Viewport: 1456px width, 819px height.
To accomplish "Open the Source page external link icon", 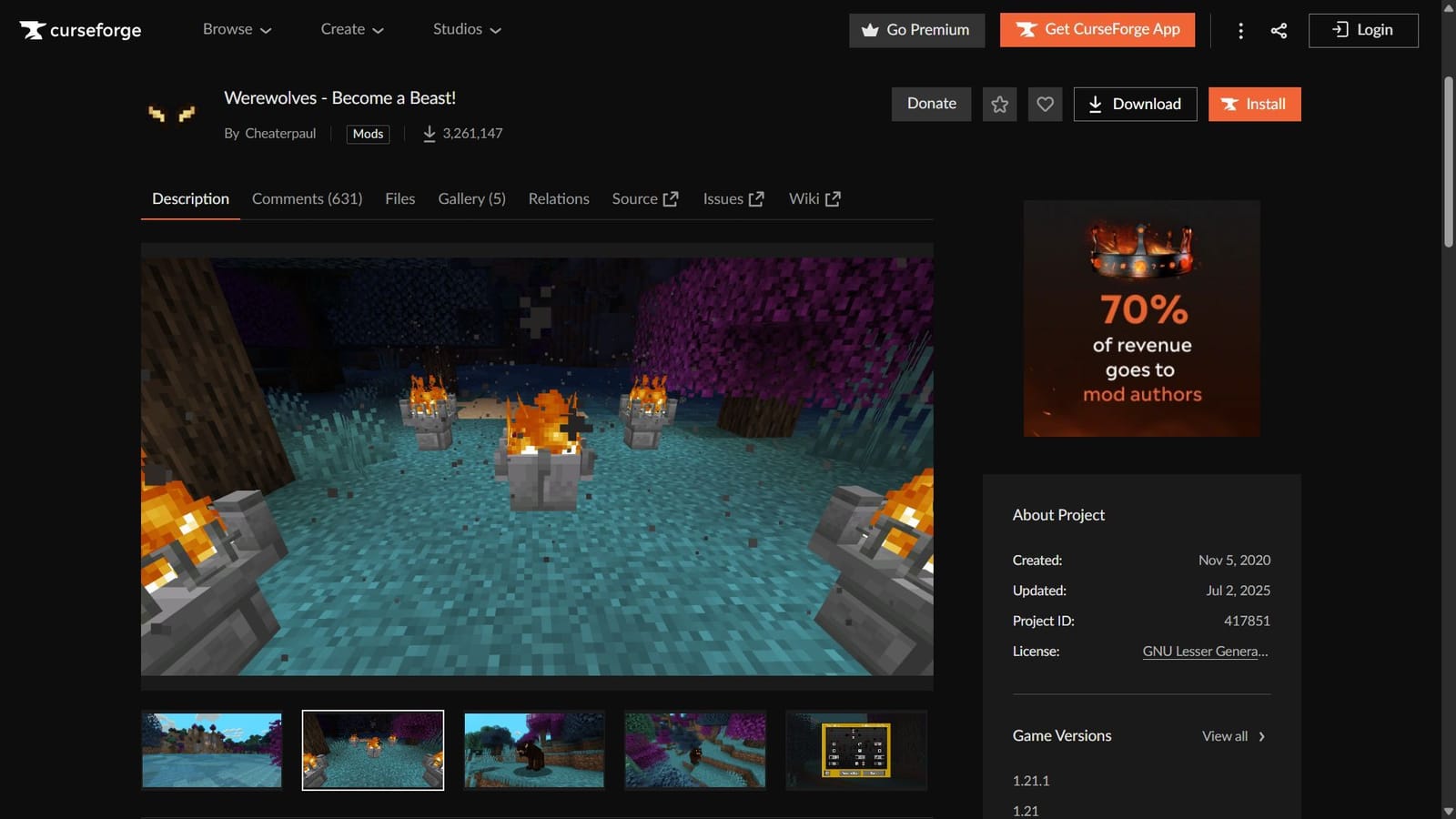I will tap(672, 197).
